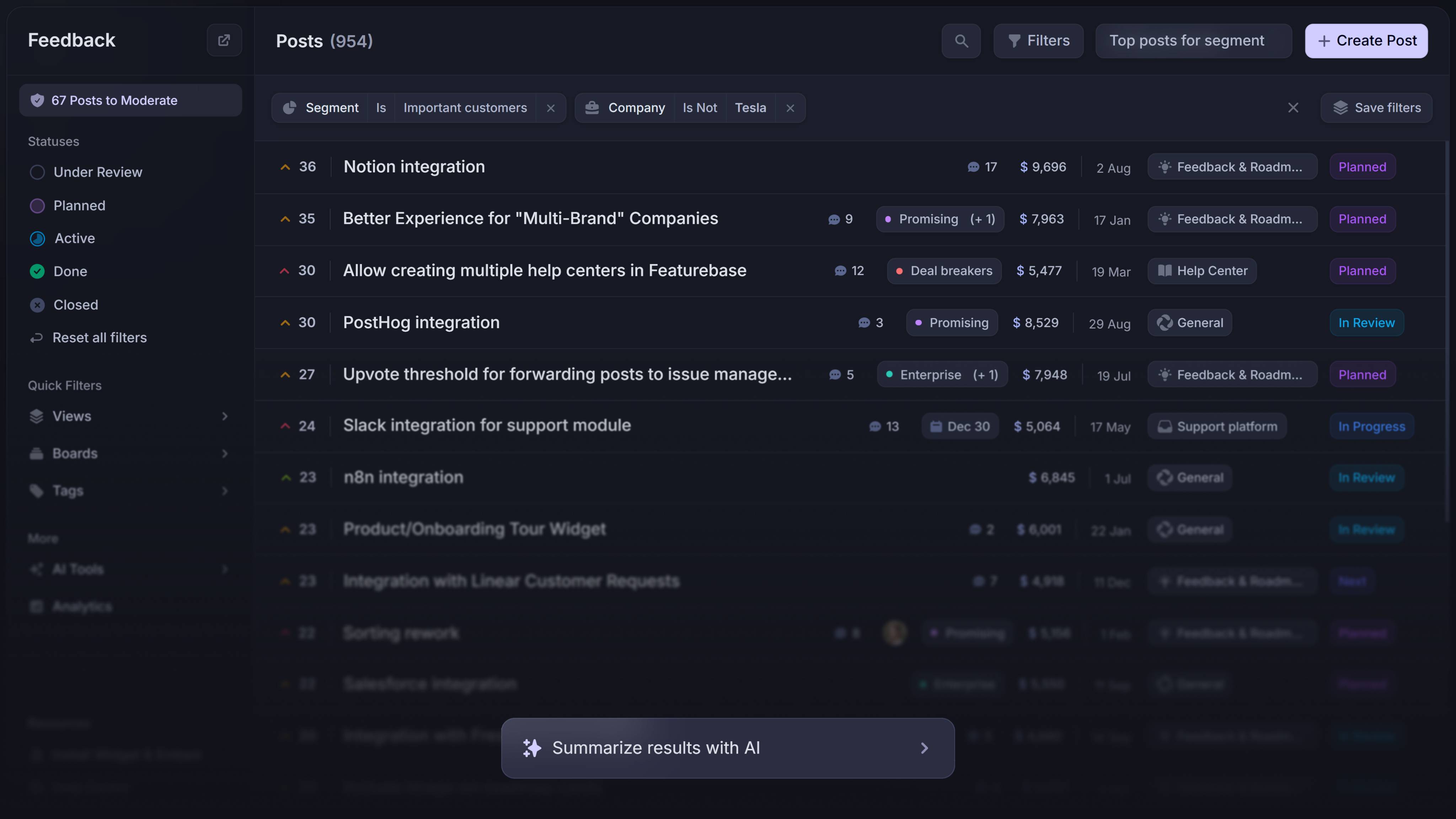Open Summarize results with AI bar
The height and width of the screenshot is (819, 1456).
(727, 748)
